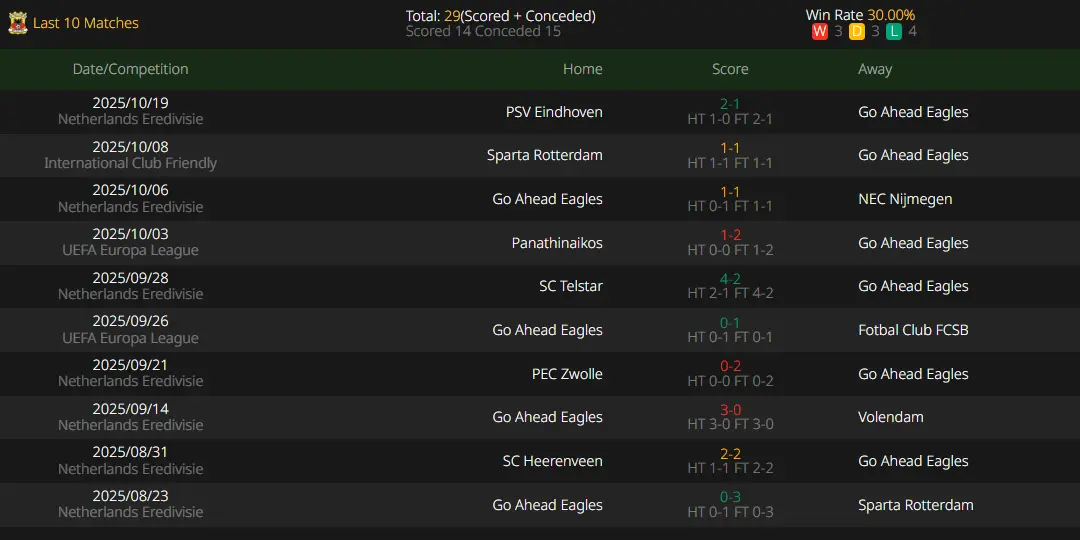Viewport: 1080px width, 540px height.
Task: Click Sparta Rotterdam home team in friendly match
Action: click(544, 155)
